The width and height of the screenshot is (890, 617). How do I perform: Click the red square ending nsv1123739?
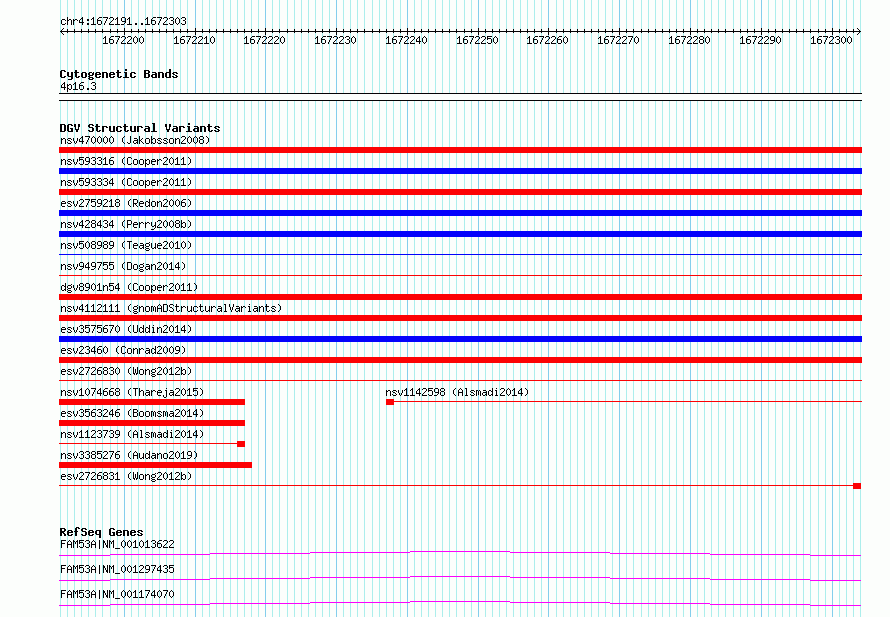(241, 444)
